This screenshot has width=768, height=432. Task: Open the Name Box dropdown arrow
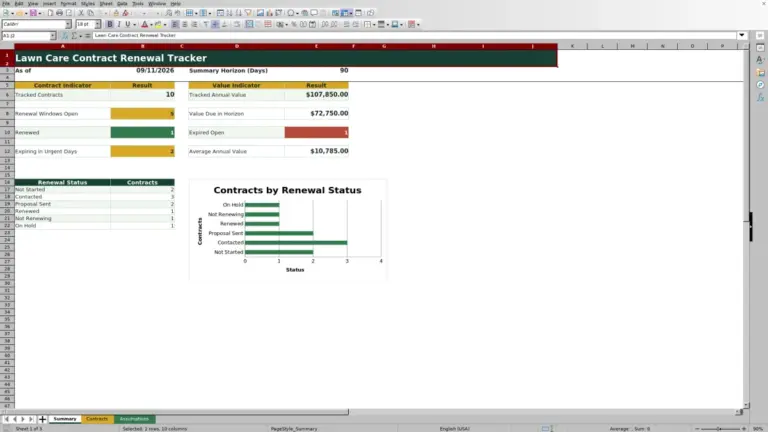pos(53,36)
